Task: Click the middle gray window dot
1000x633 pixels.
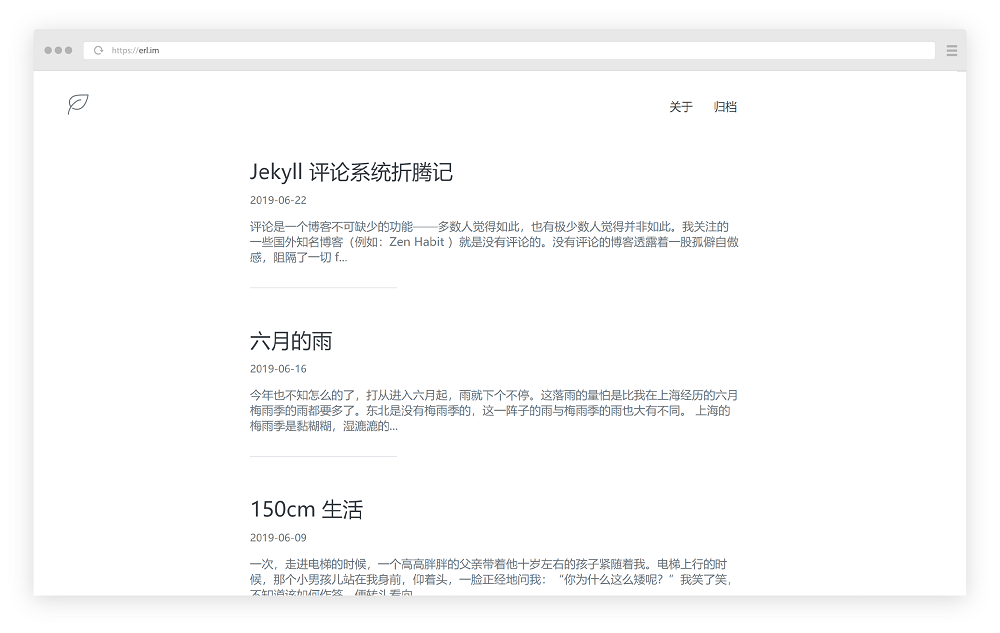Action: pos(58,50)
